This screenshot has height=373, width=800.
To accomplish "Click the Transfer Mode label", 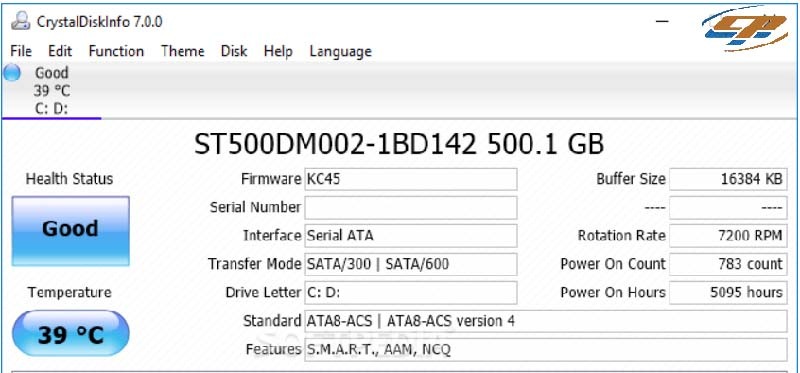I will (255, 264).
